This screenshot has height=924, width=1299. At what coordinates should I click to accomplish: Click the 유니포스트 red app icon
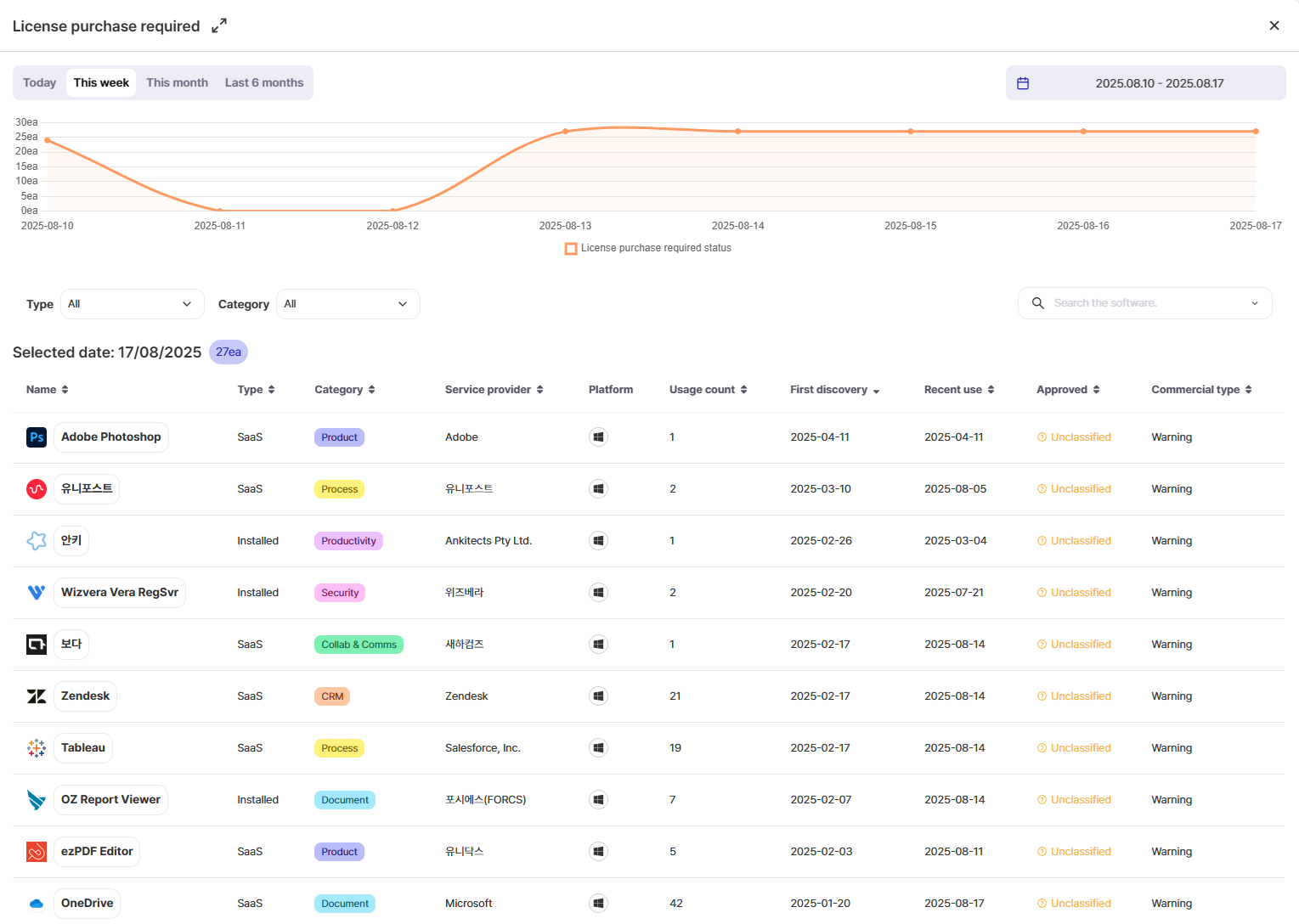37,489
